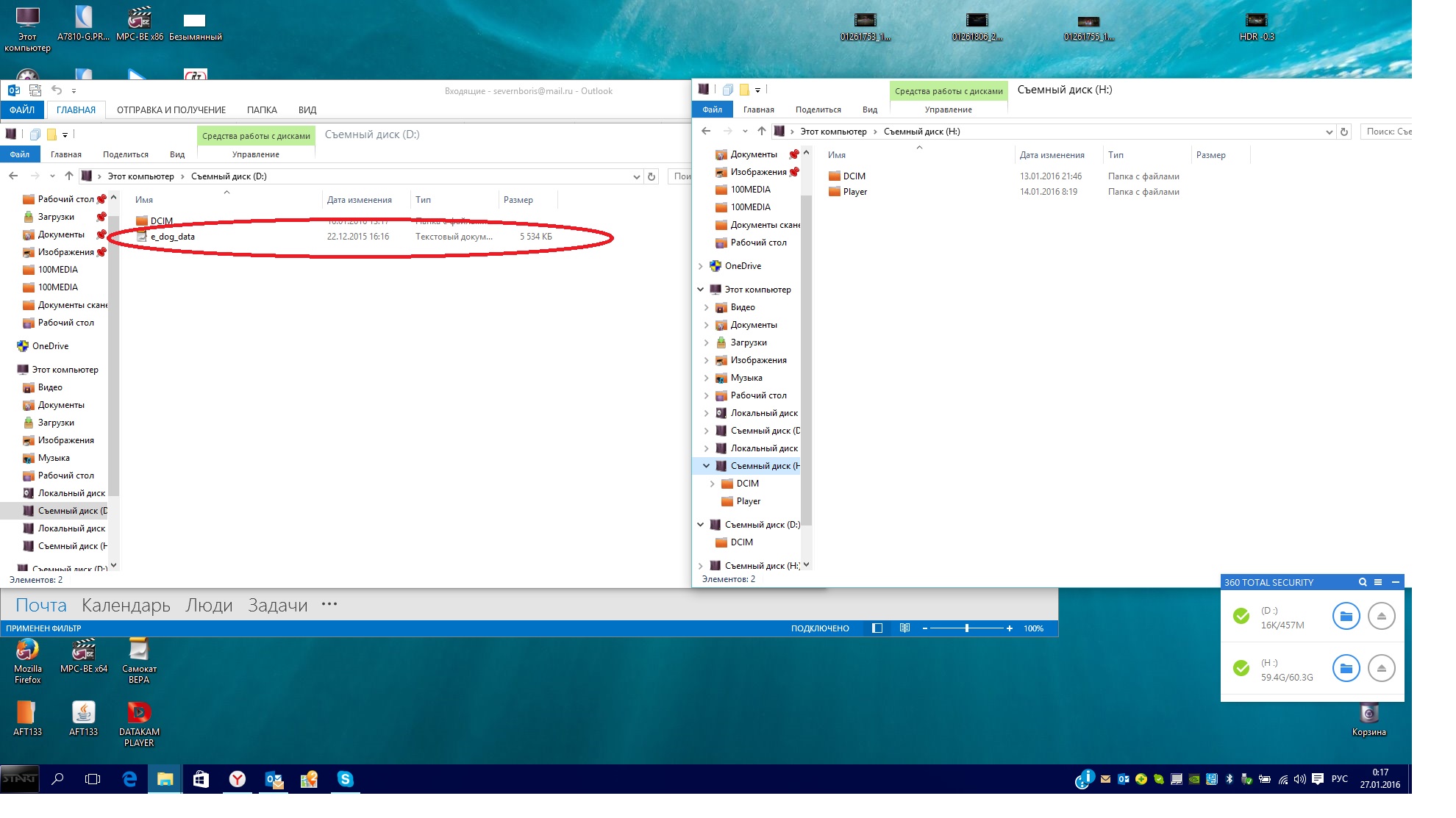This screenshot has height=818, width=1456.
Task: Expand the Музыка tree node
Action: click(707, 378)
